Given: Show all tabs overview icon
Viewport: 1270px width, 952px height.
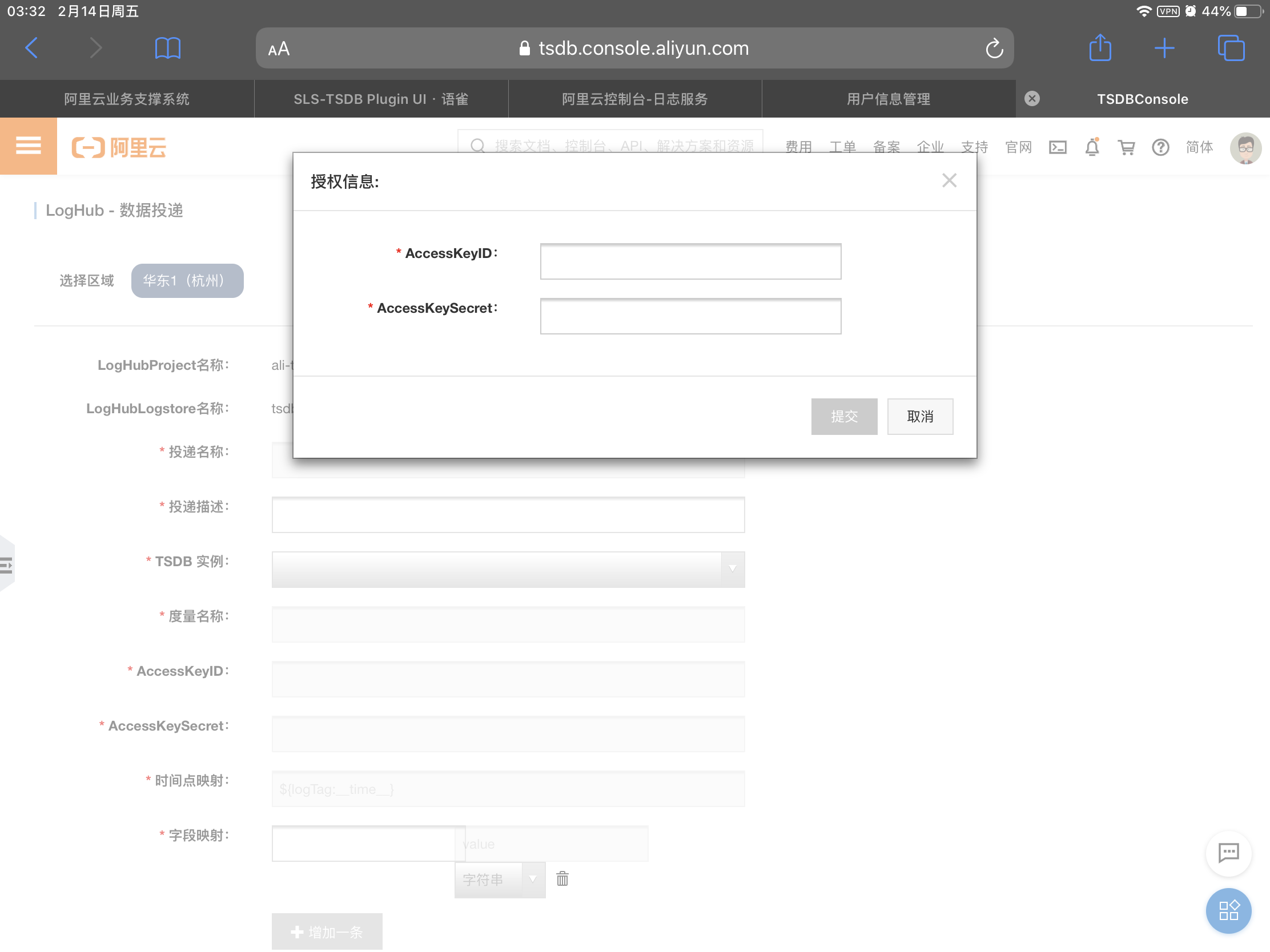Looking at the screenshot, I should coord(1231,48).
